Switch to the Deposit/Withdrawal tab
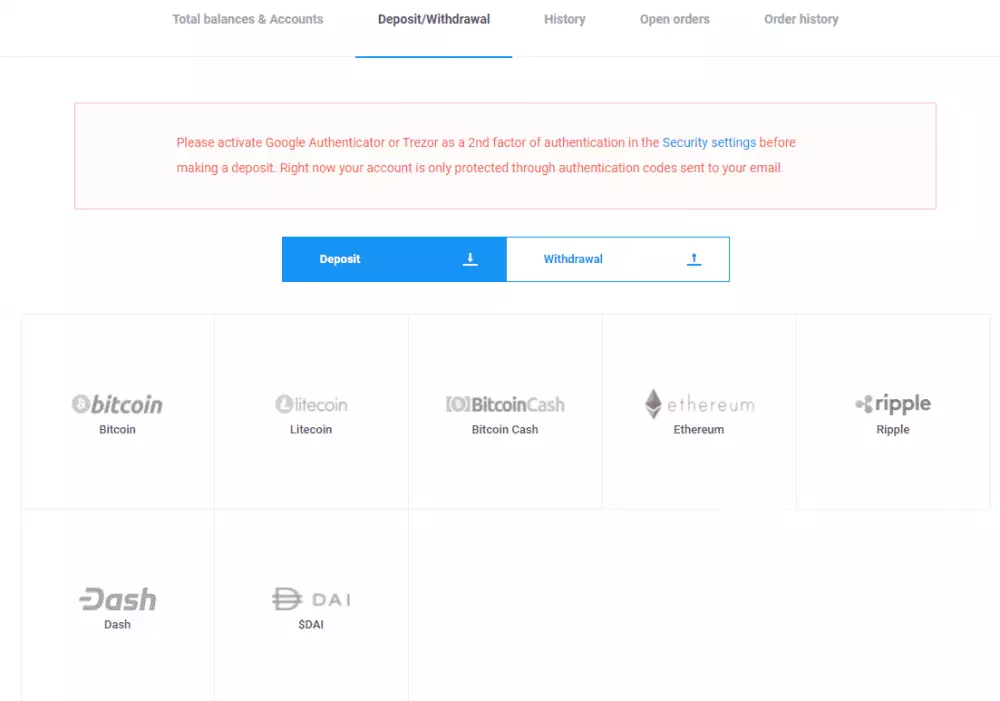The width and height of the screenshot is (1000, 701). point(433,18)
